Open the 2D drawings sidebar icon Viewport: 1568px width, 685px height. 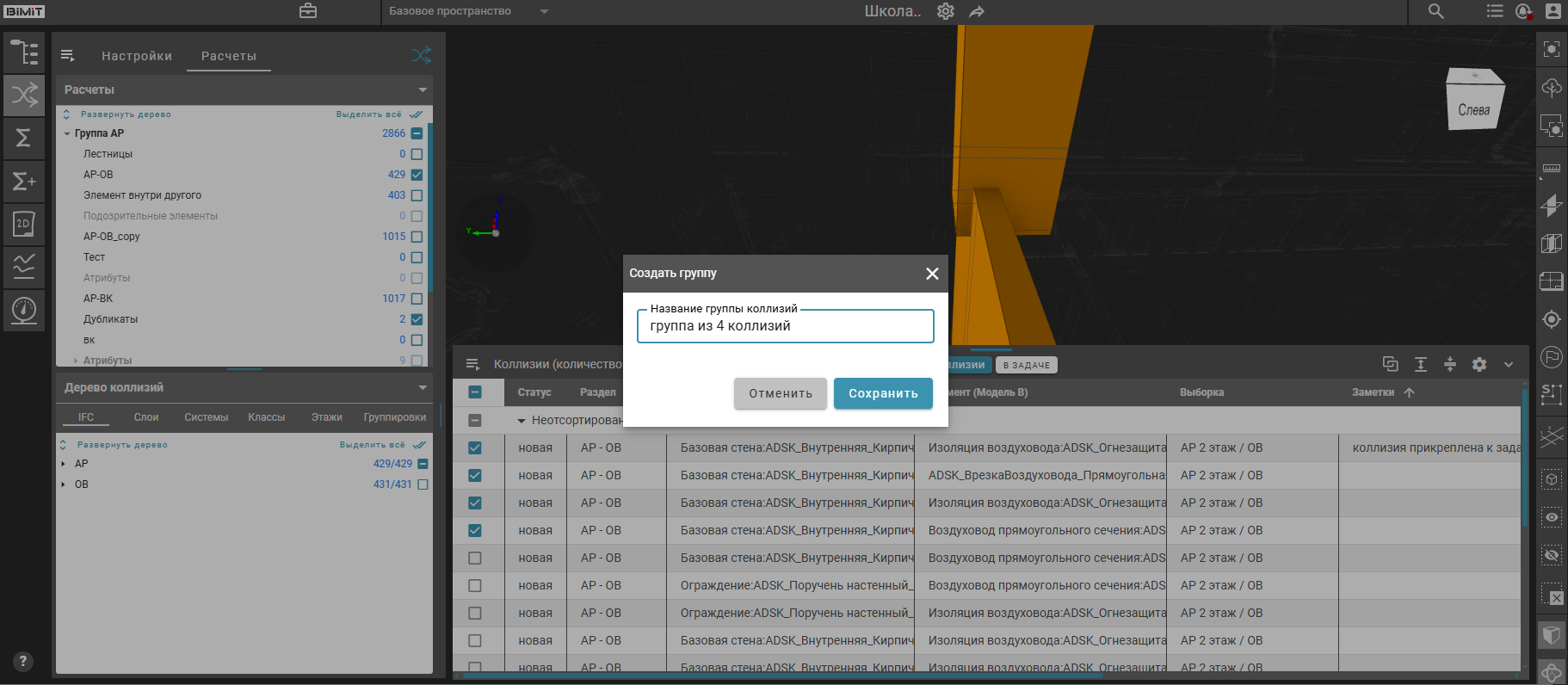(x=24, y=224)
